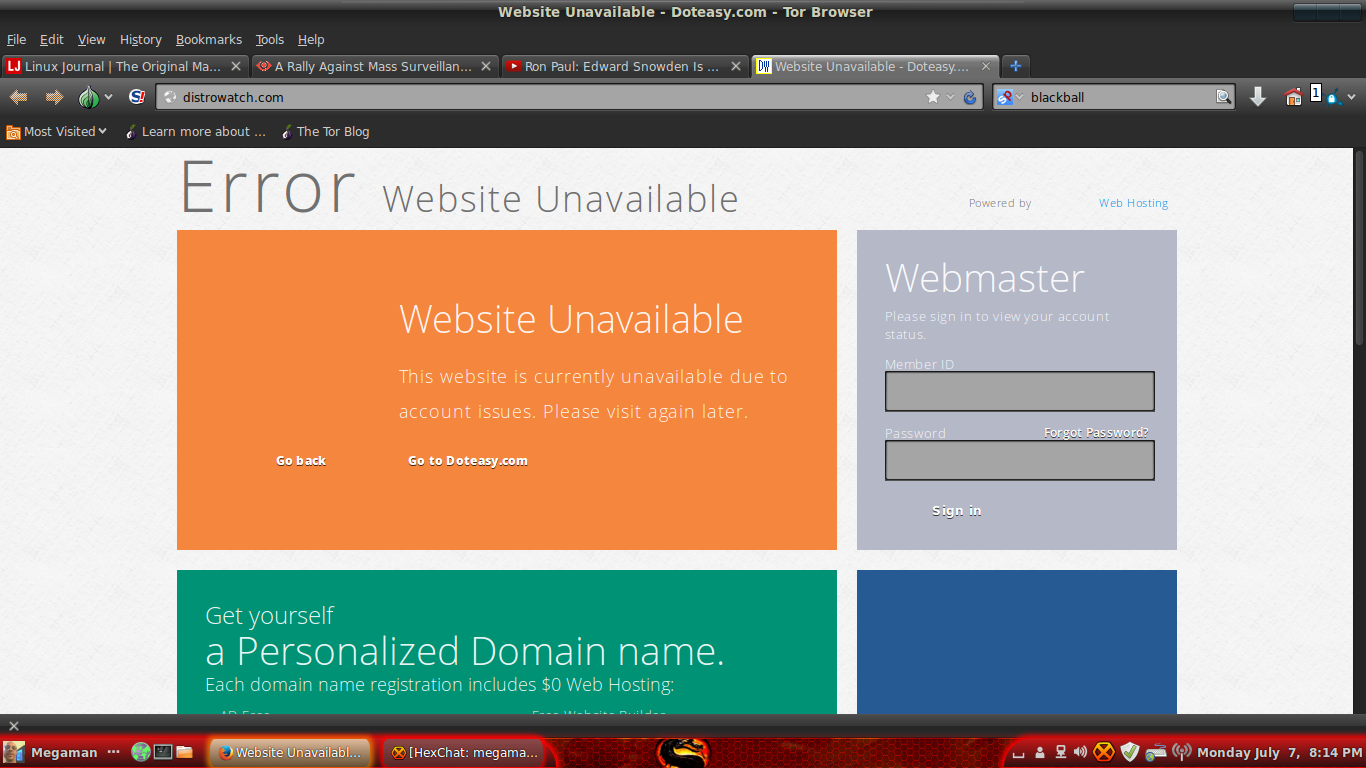Screen dimensions: 1366x768
Task: Expand dropdown arrow beside the badge addon
Action: (x=1351, y=97)
